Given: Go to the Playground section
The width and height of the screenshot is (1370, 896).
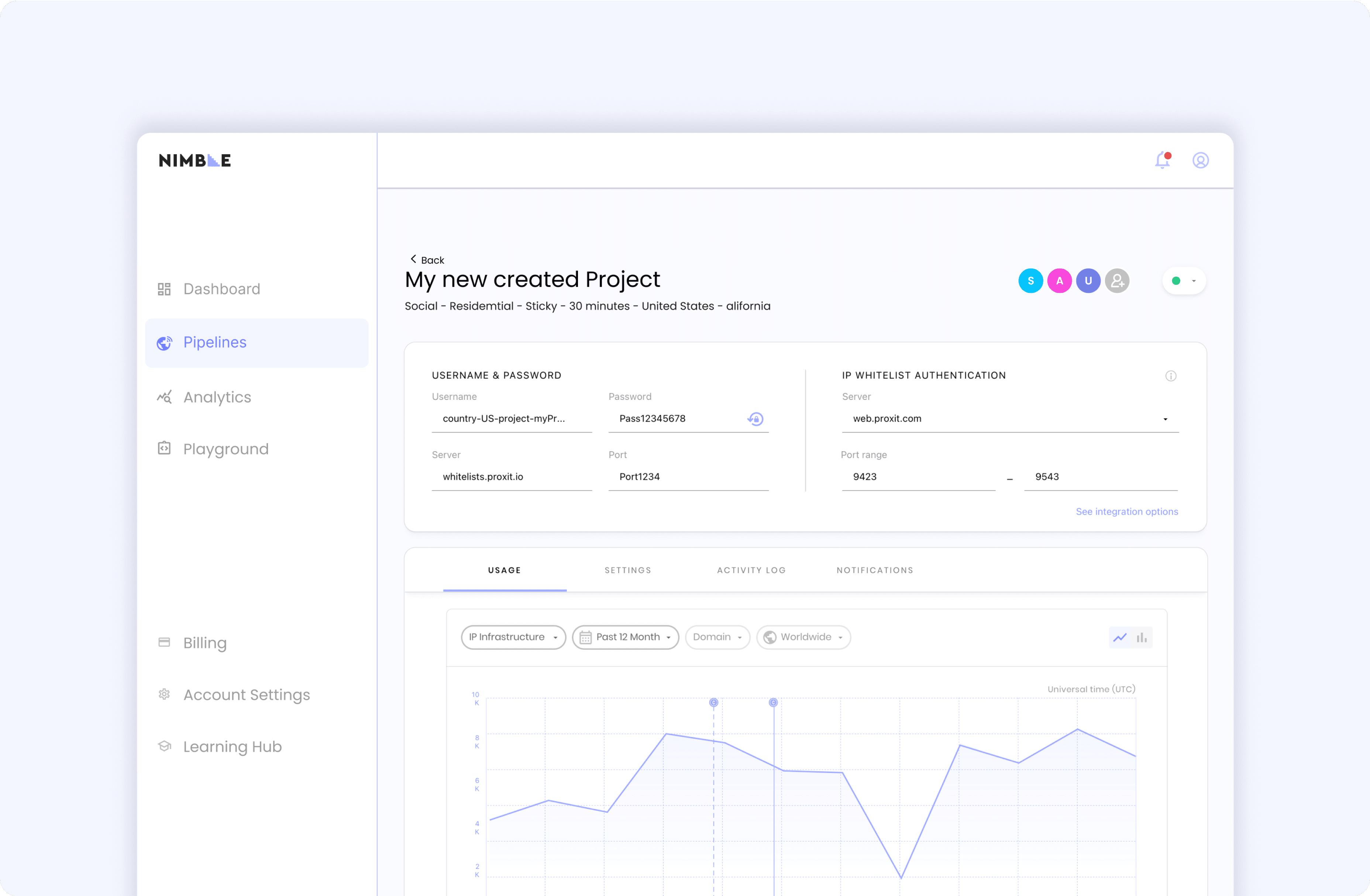Looking at the screenshot, I should [x=225, y=449].
